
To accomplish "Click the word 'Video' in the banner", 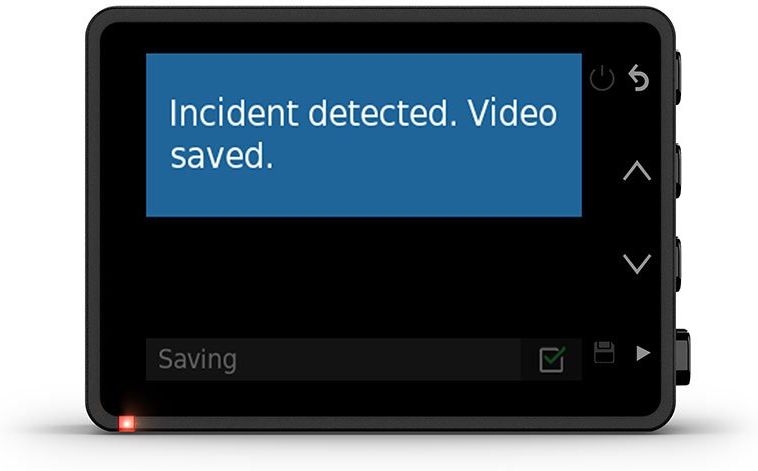I will 512,113.
